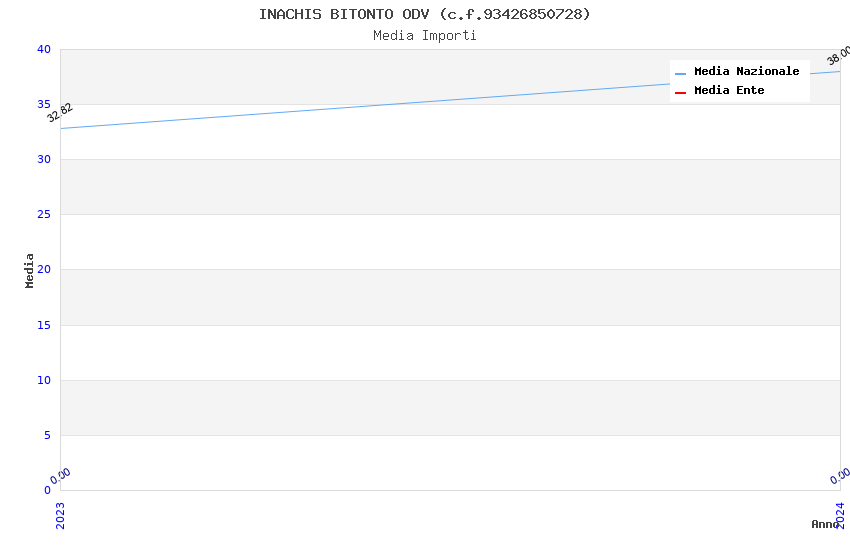Viewport: 850px width, 550px height.
Task: Click the blue national average trend line
Action: [450, 100]
